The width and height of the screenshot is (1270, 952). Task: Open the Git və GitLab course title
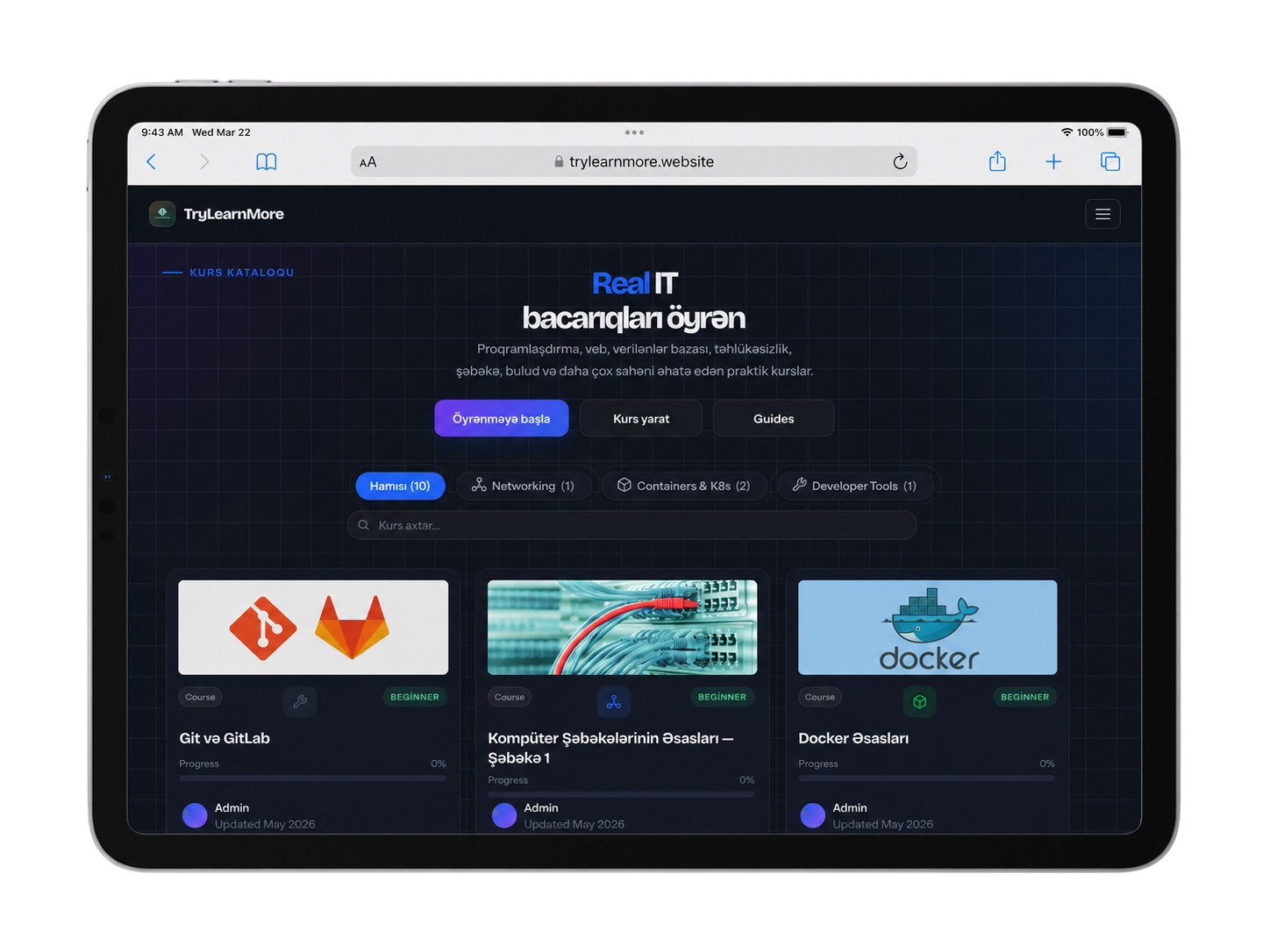(x=225, y=738)
